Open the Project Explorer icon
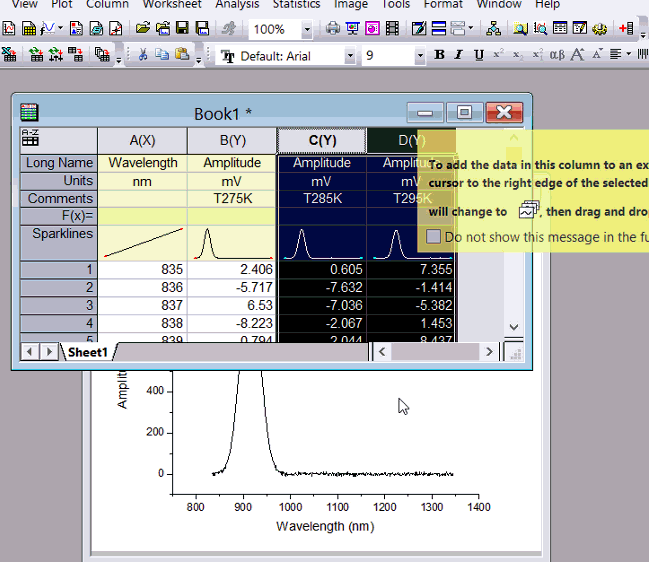The width and height of the screenshot is (652, 566). click(x=493, y=29)
